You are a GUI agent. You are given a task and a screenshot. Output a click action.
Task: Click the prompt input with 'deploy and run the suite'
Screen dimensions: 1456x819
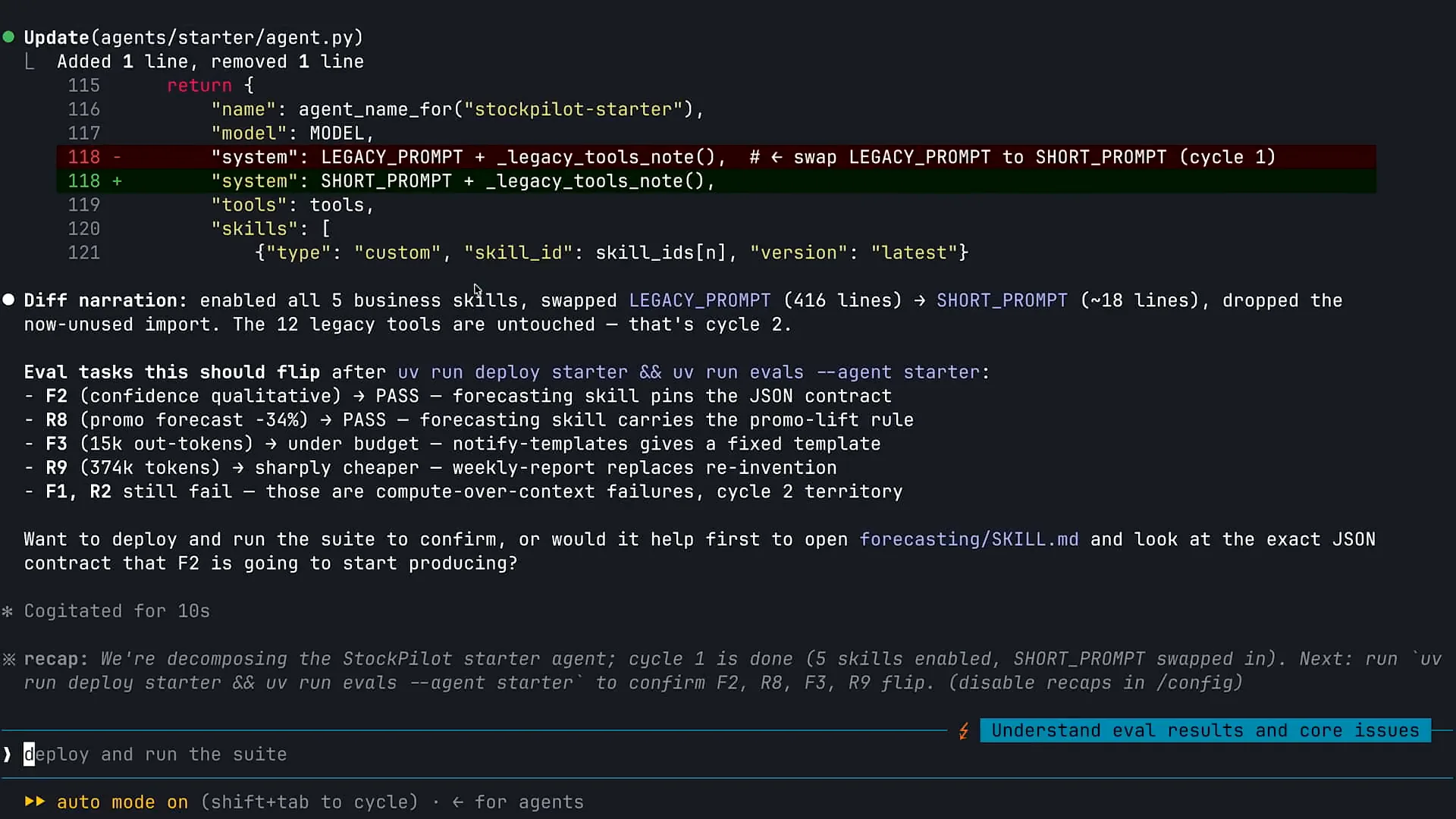click(728, 755)
